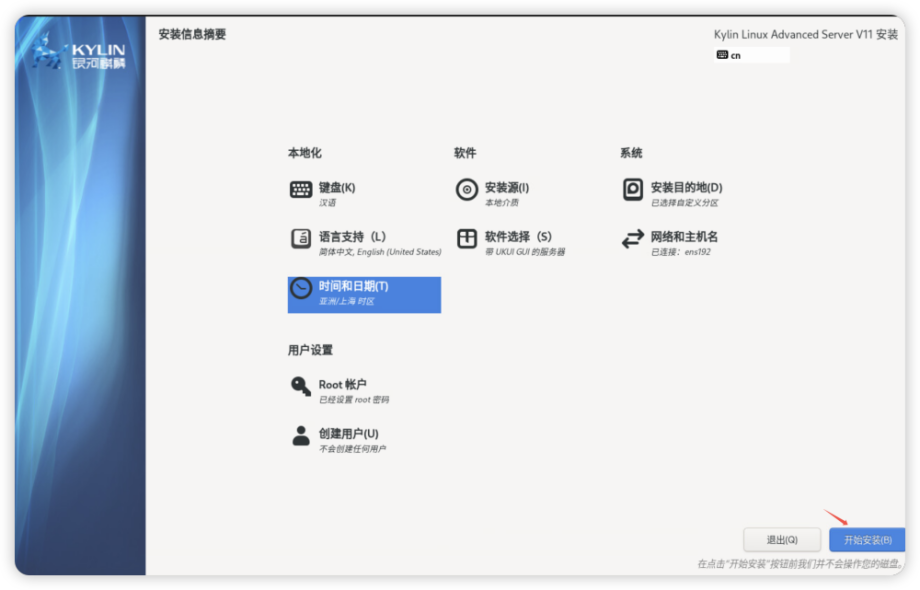The image size is (920, 590).
Task: Click the clock icon for 时间和日期
Action: [301, 289]
